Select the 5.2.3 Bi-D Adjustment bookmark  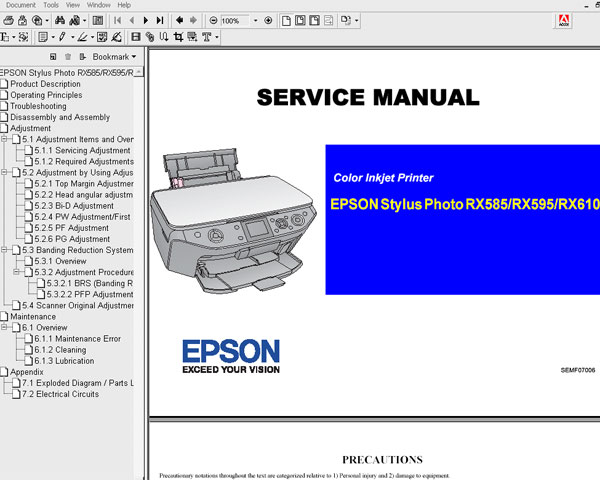[74, 206]
